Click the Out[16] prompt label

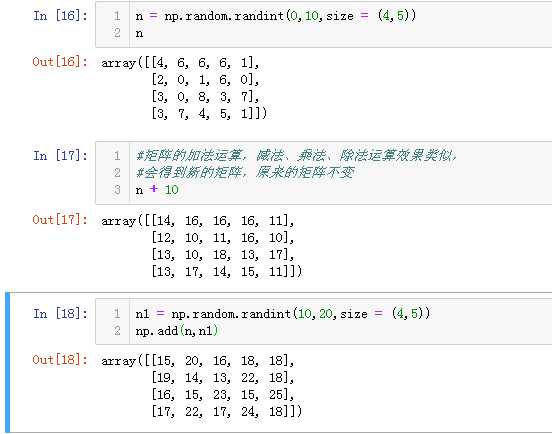tap(60, 62)
